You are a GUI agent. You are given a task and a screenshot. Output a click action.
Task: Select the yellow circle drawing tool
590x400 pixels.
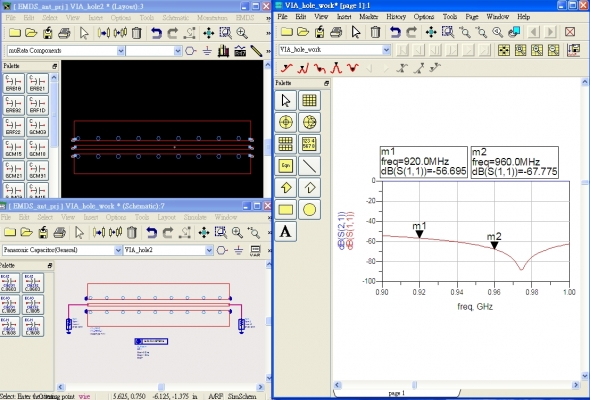(309, 210)
